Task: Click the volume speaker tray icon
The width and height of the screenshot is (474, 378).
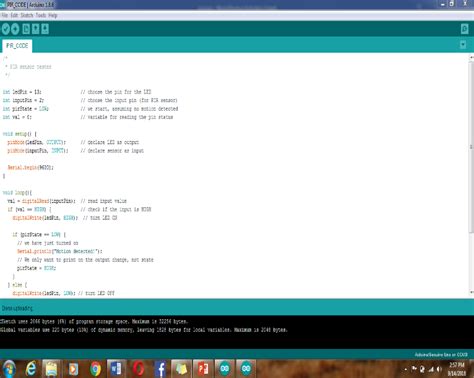Action: 439,369
